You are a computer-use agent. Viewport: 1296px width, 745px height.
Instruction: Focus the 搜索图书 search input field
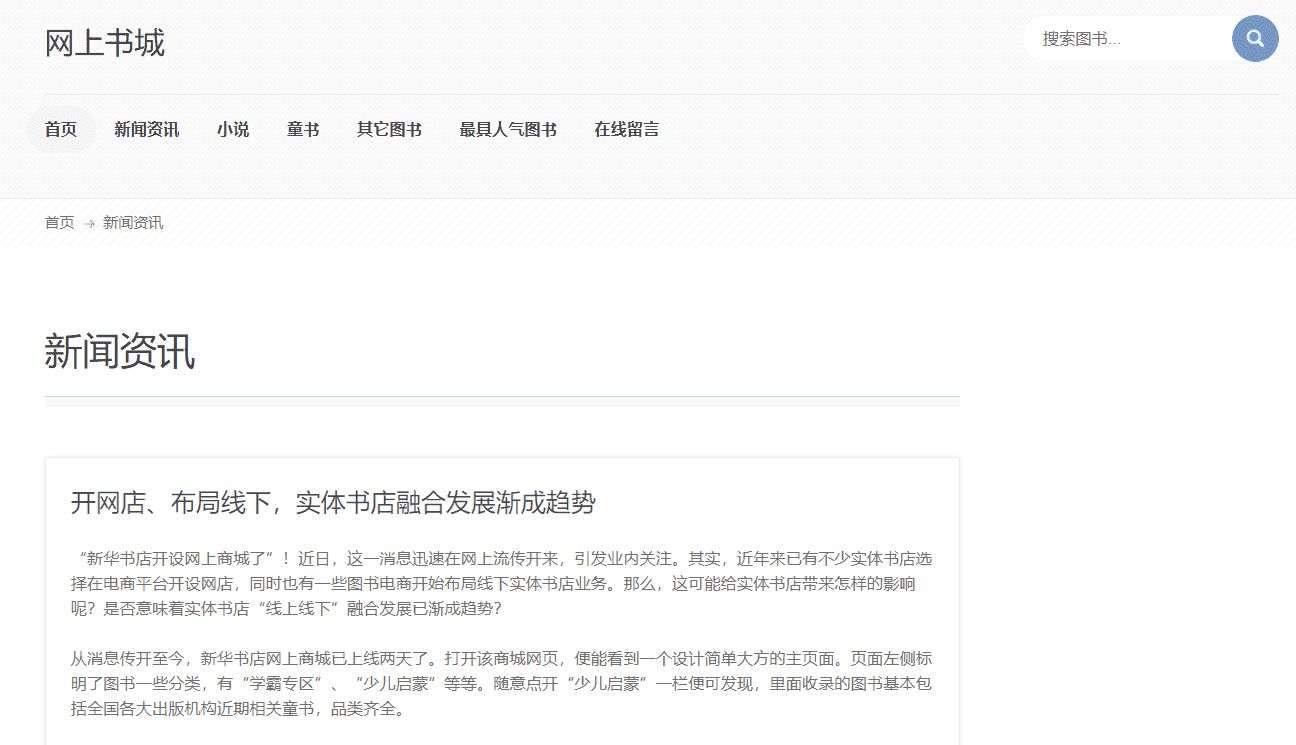tap(1128, 39)
